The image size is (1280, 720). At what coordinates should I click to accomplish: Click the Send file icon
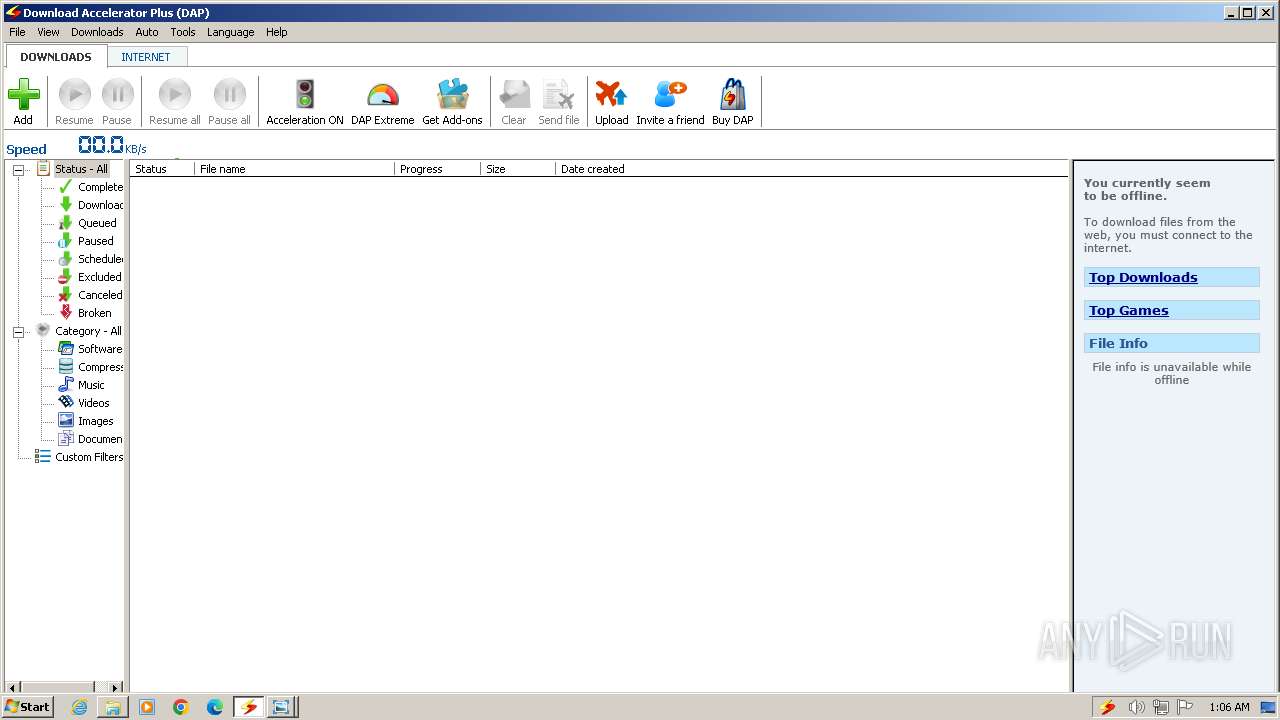tap(558, 96)
